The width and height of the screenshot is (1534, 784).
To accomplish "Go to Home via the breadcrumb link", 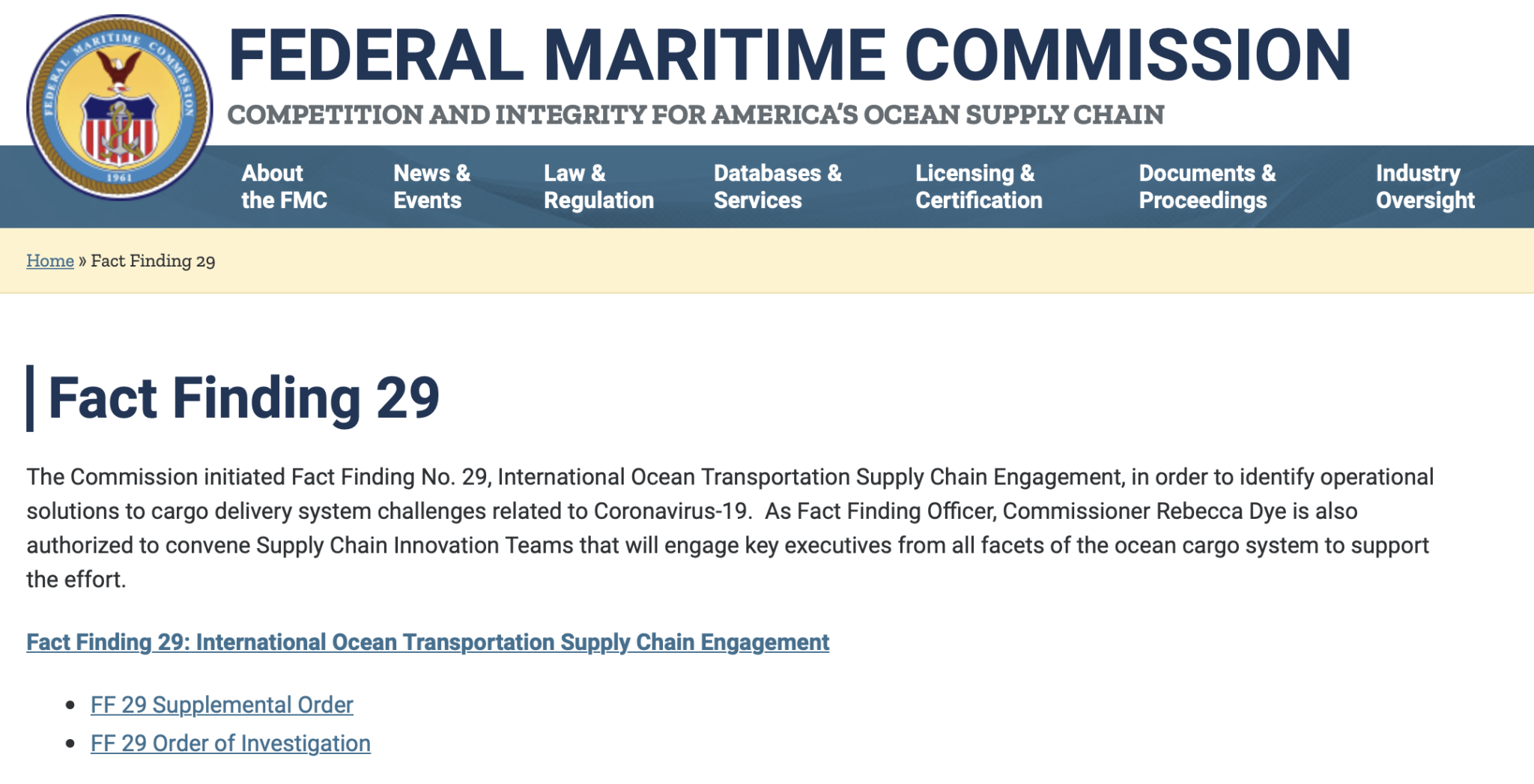I will coord(50,261).
